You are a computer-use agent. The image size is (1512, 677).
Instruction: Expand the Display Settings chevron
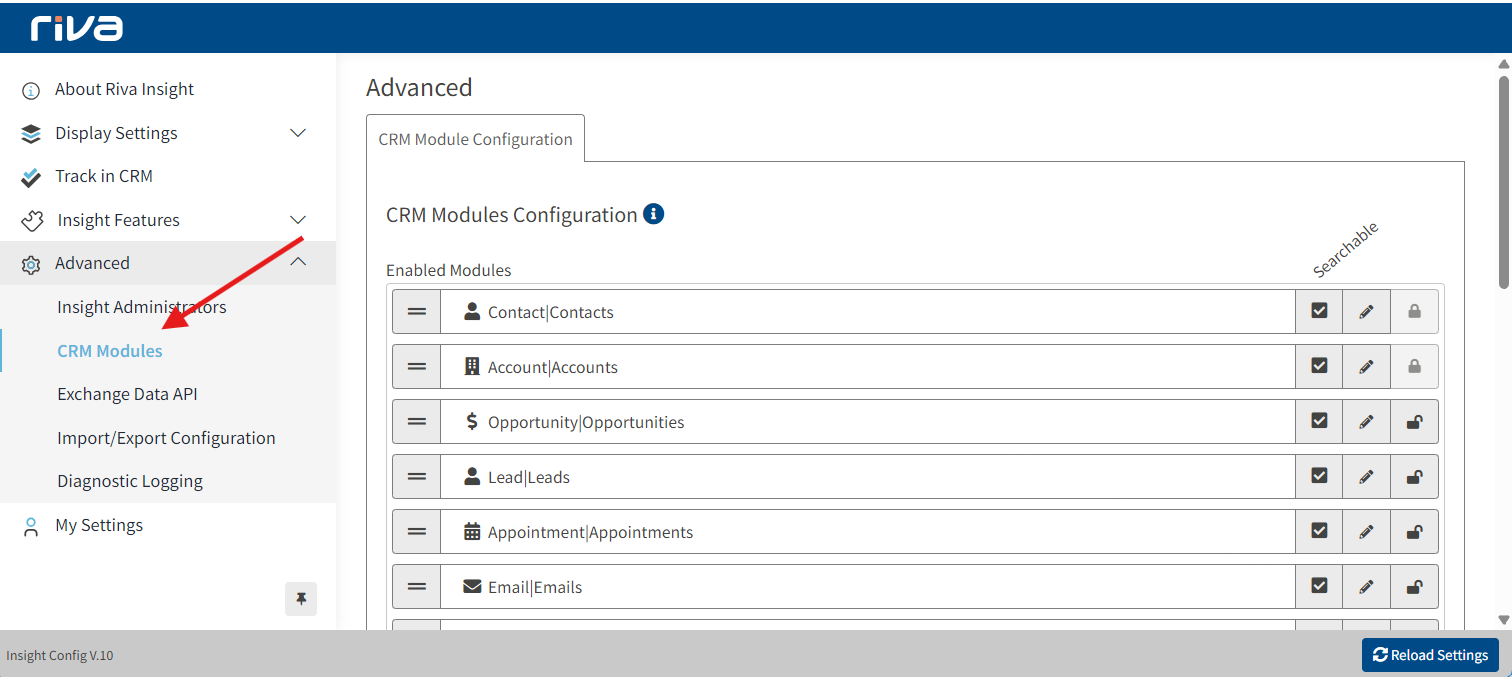pos(298,133)
